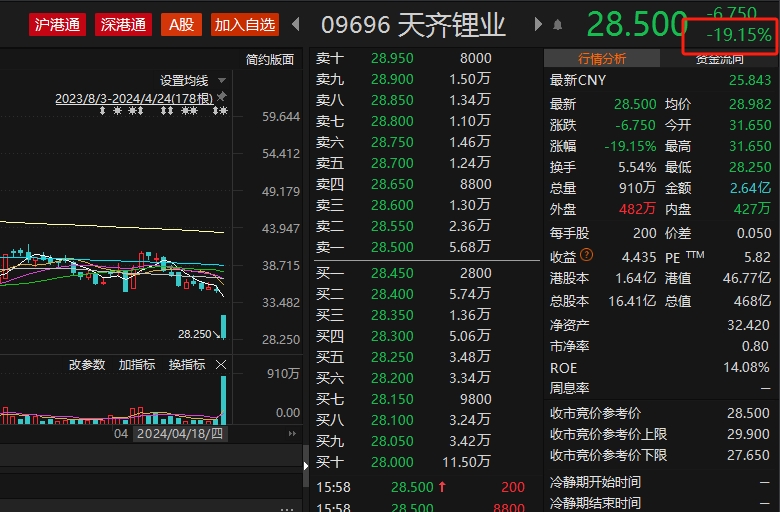Select the 买一 price 28.450
The width and height of the screenshot is (780, 512).
(x=392, y=273)
